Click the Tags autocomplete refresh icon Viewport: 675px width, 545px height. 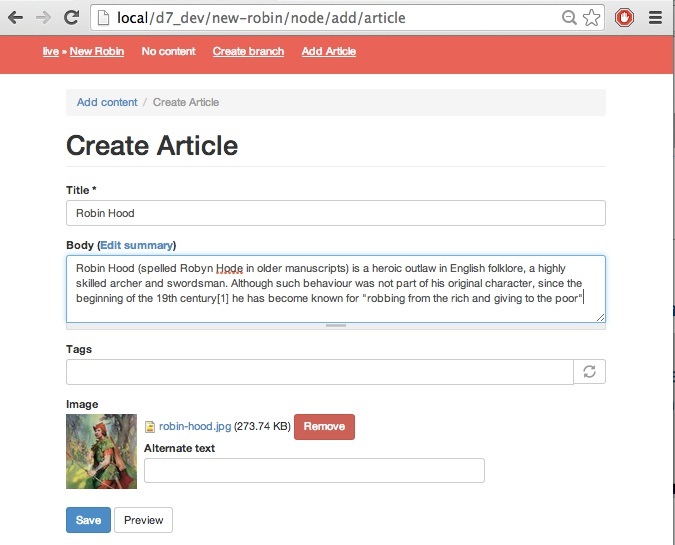click(x=589, y=372)
